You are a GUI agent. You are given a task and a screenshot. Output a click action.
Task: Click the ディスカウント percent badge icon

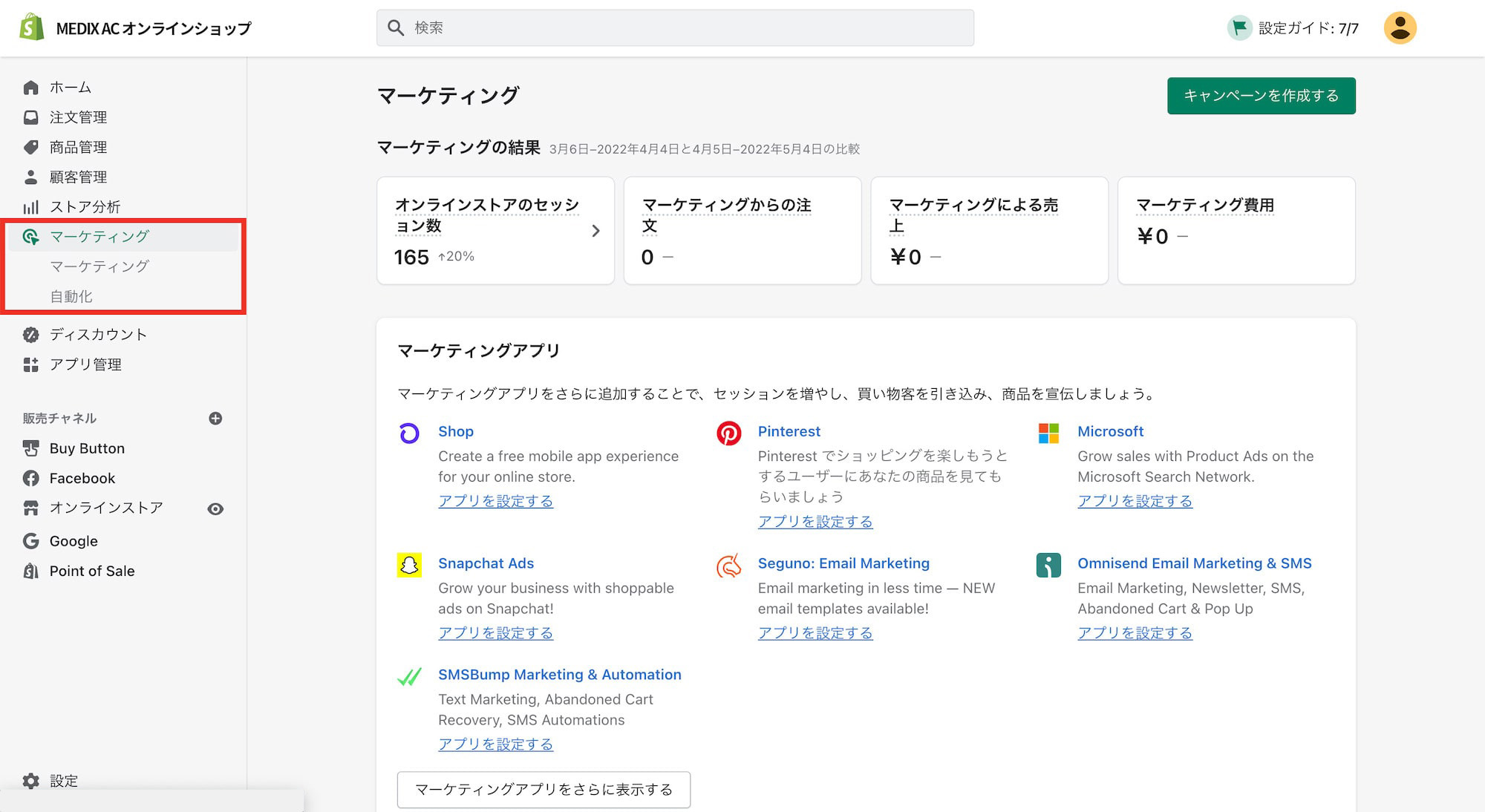(x=30, y=335)
